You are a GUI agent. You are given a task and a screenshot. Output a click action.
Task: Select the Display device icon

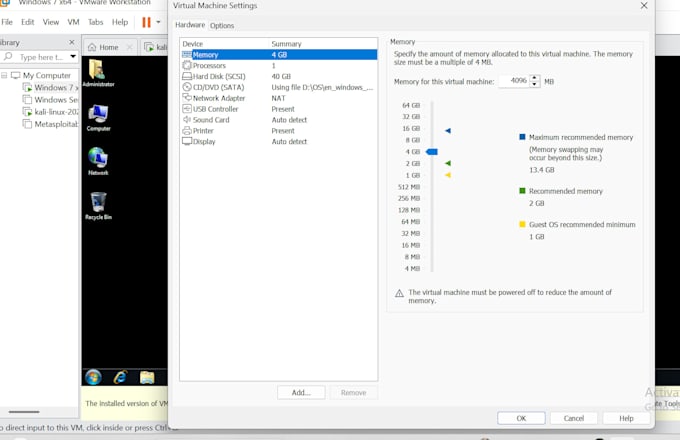[x=186, y=141]
